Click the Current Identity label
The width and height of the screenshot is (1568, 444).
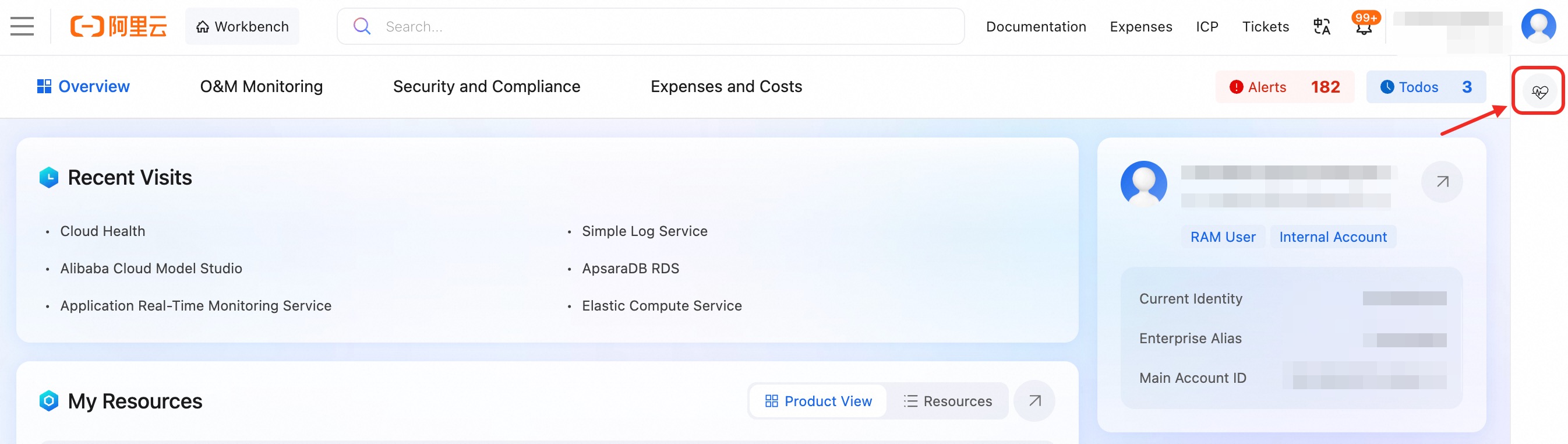(x=1190, y=298)
